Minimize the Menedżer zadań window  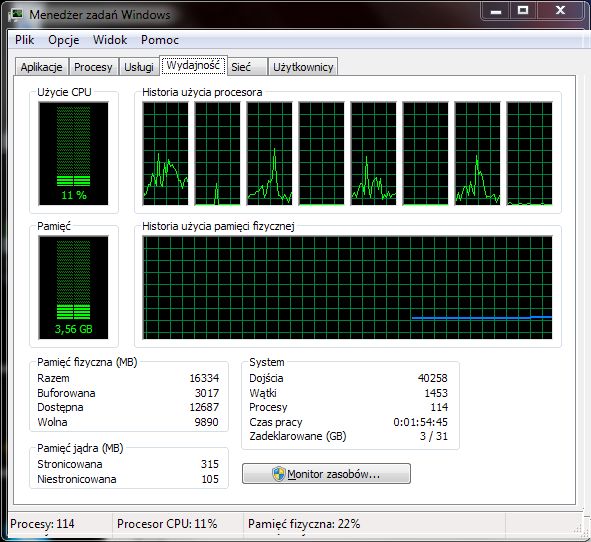[496, 11]
